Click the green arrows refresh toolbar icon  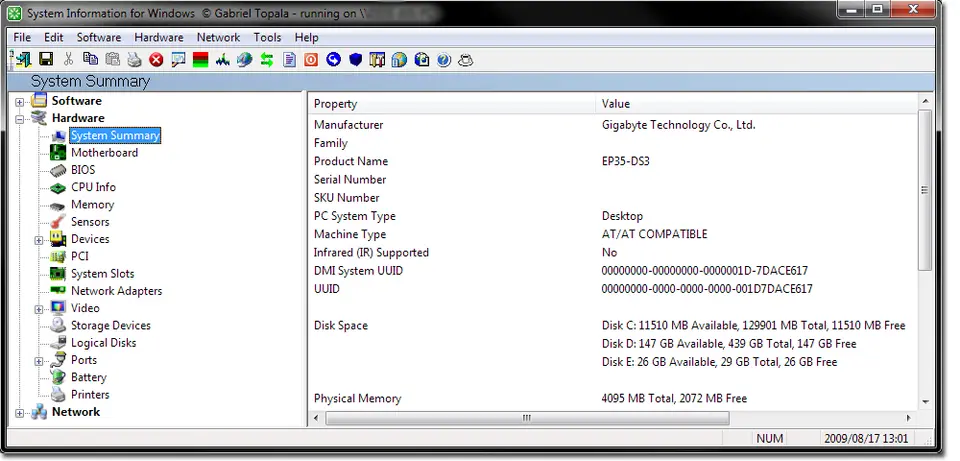[267, 60]
